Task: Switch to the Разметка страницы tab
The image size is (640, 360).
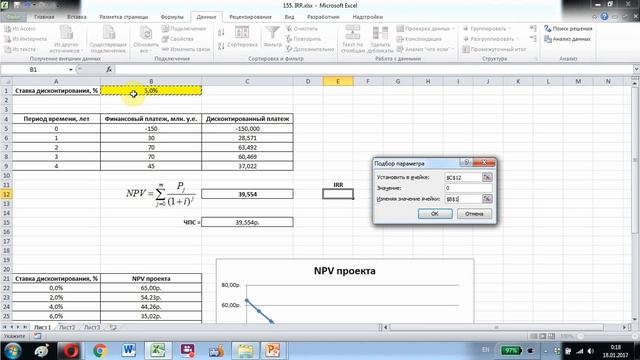Action: (x=124, y=17)
